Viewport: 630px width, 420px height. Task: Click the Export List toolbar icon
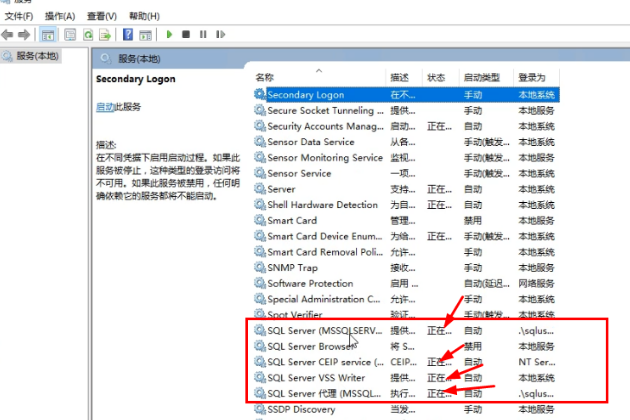click(x=103, y=34)
